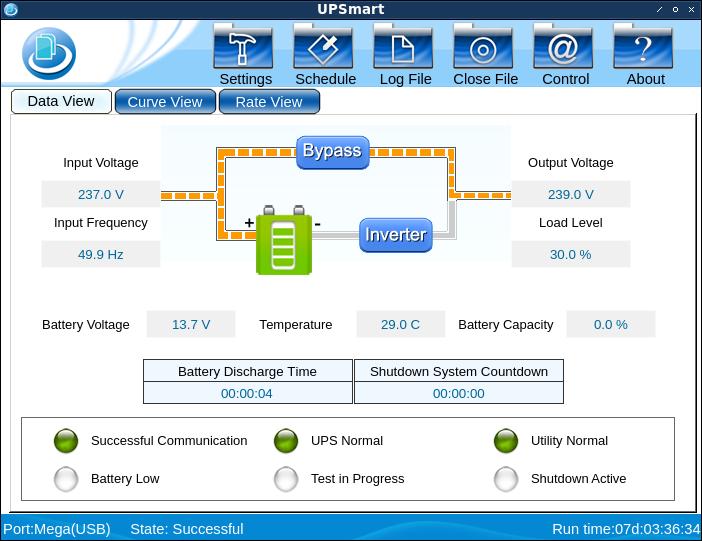Switch to the Data View tab
Screen dimensions: 702x541
coord(61,101)
